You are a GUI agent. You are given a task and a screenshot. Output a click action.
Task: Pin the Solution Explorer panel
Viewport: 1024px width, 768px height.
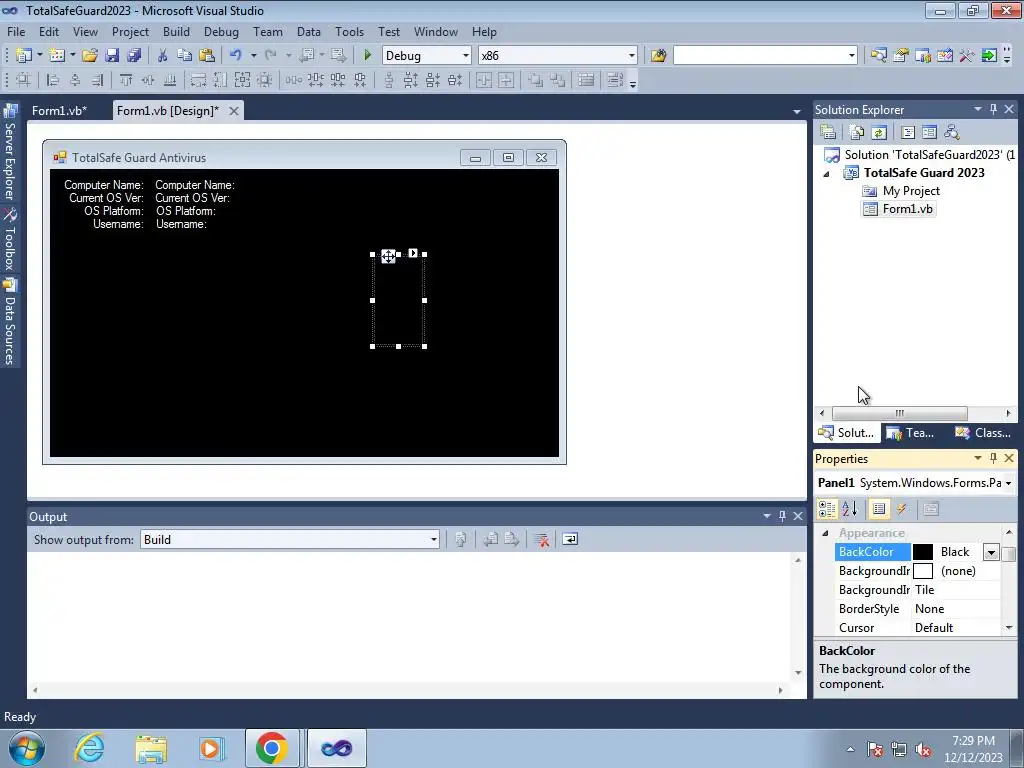[993, 109]
